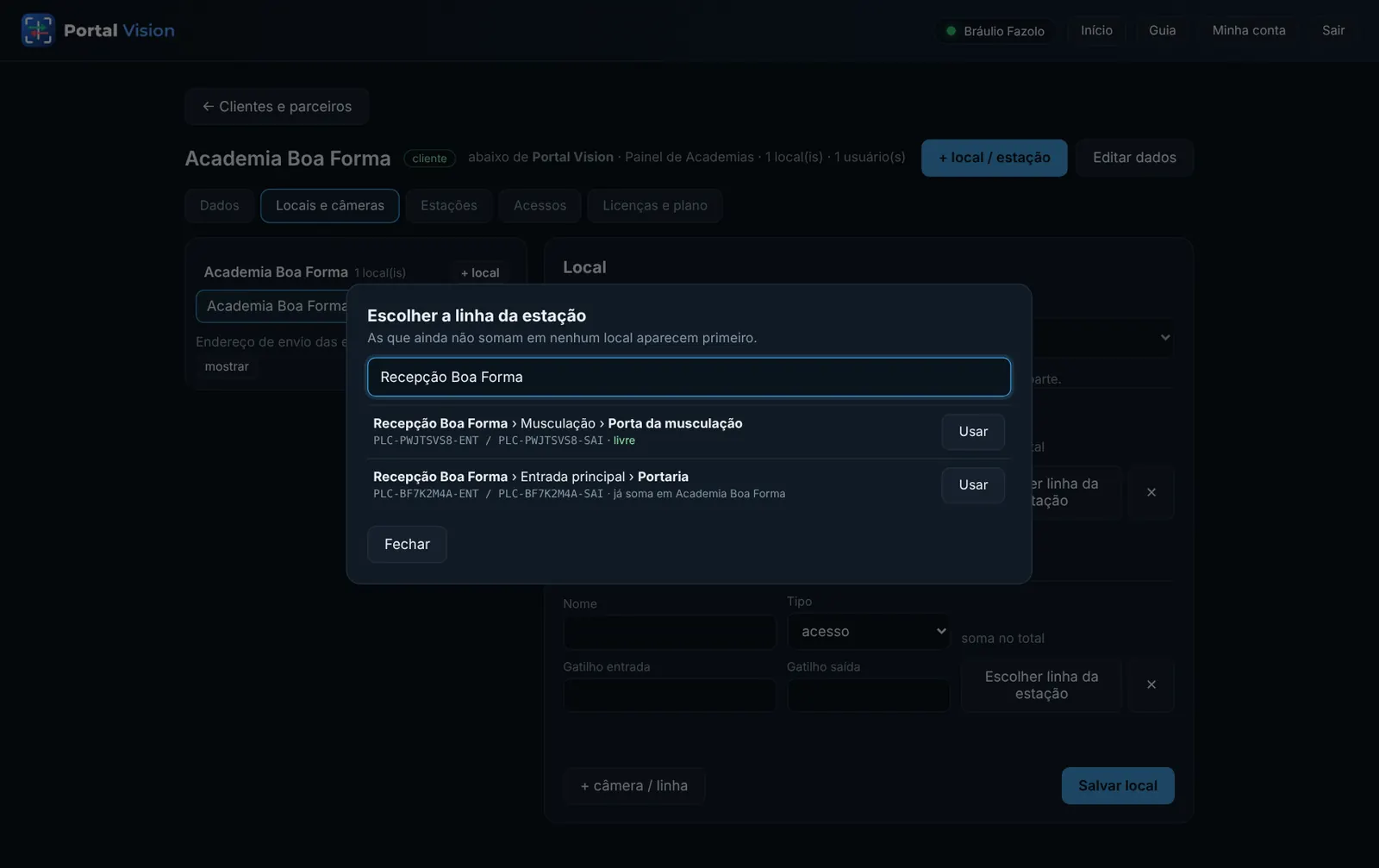
Task: Click the Nome input field
Action: click(x=670, y=633)
